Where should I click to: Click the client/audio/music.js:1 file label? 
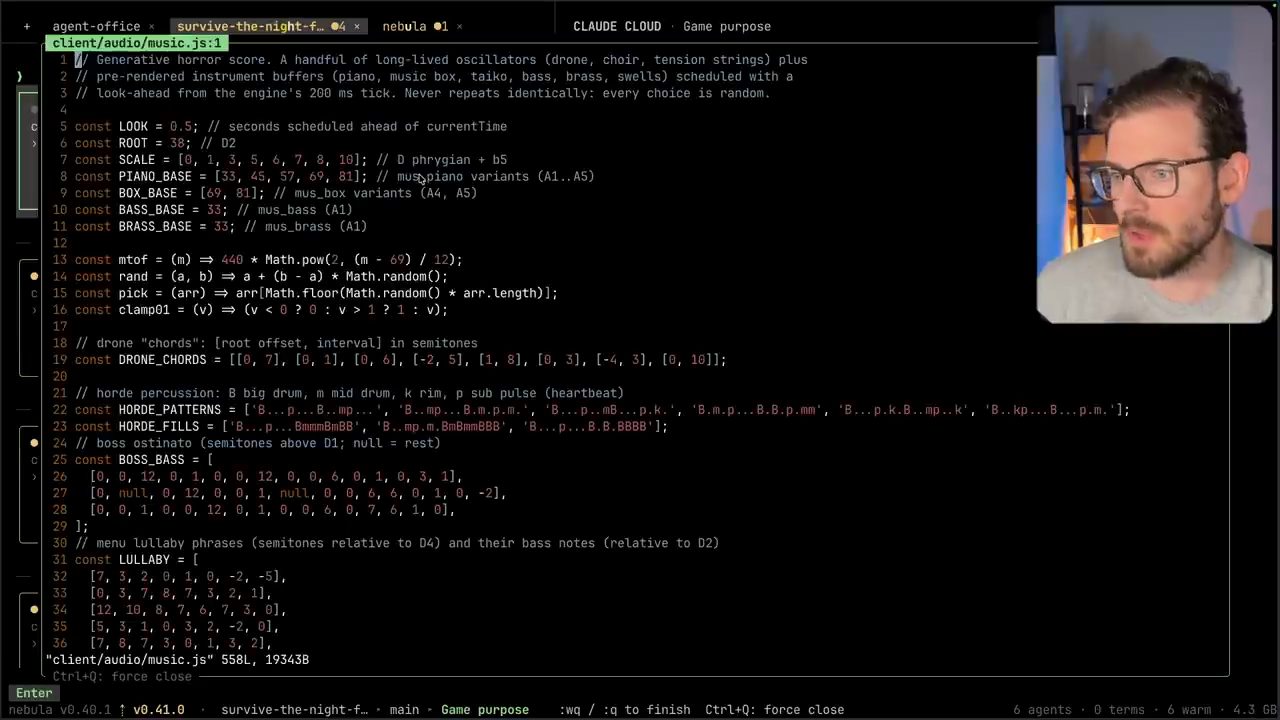[x=137, y=43]
